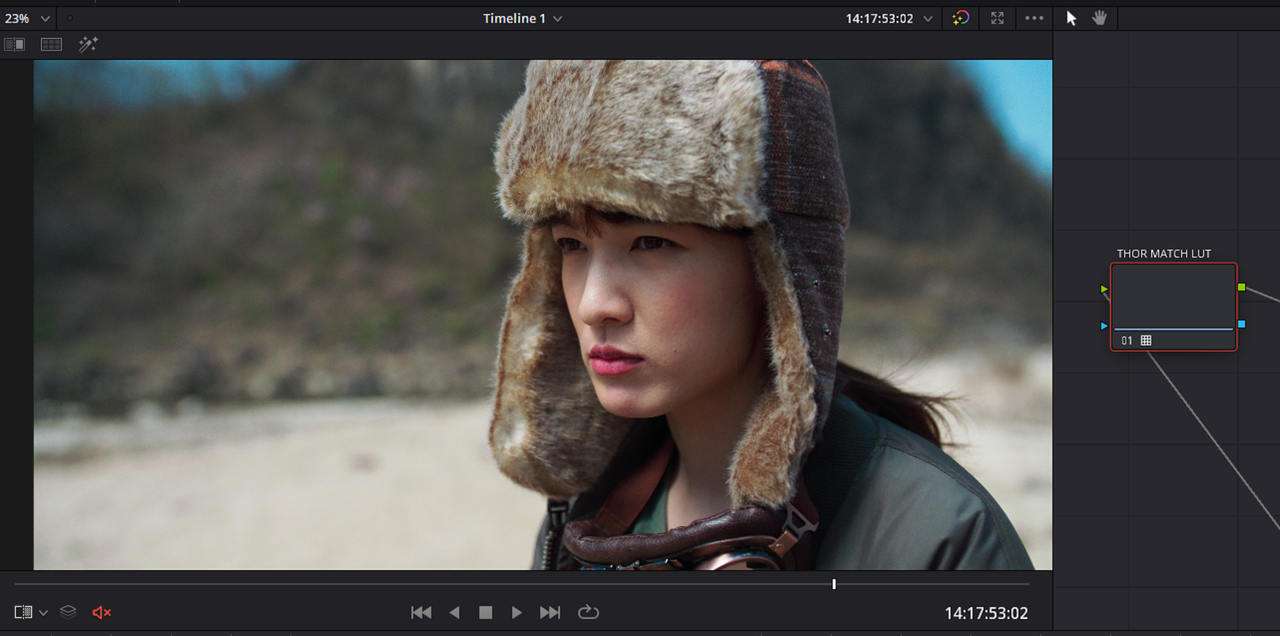Jump to the last frame
This screenshot has width=1280, height=636.
tap(550, 612)
